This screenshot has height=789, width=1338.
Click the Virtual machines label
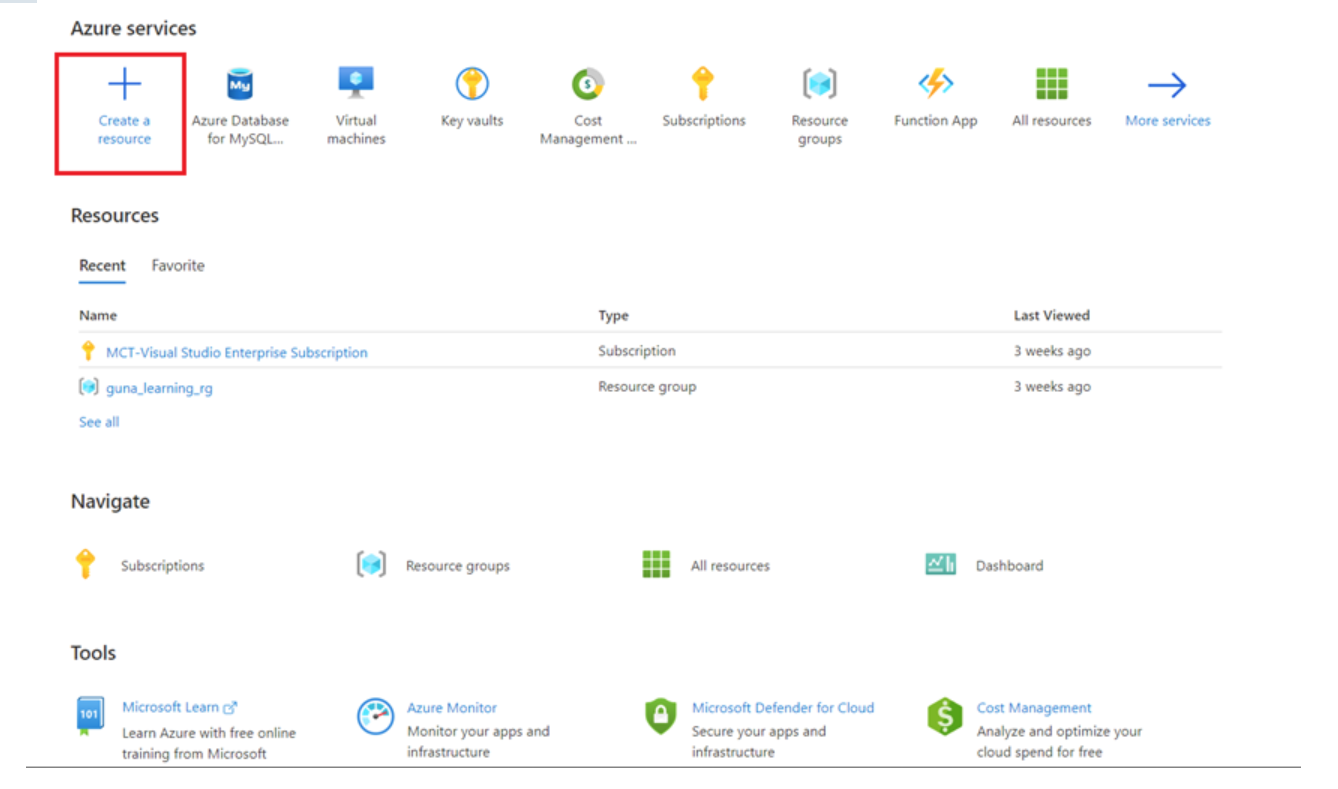(356, 130)
